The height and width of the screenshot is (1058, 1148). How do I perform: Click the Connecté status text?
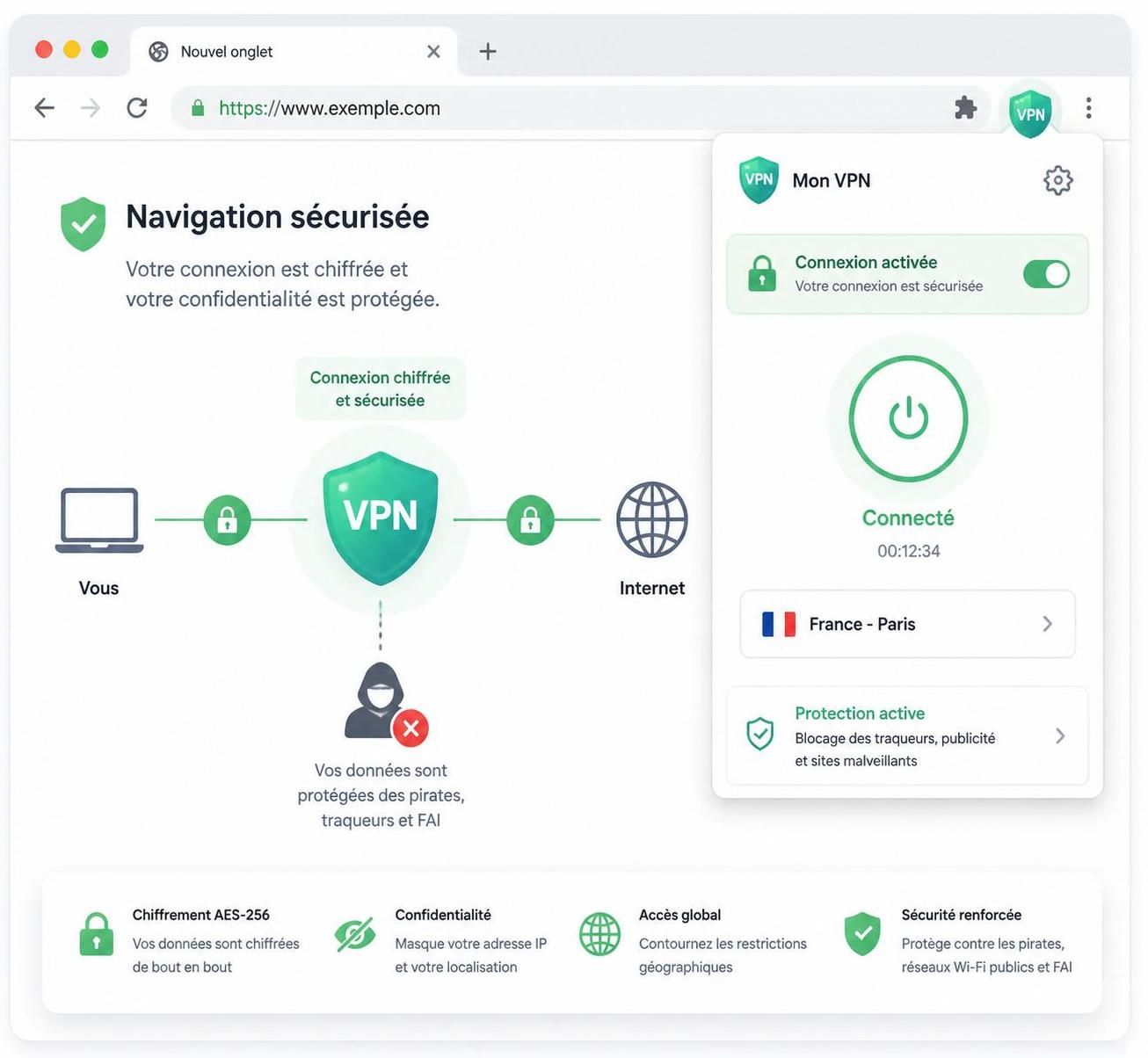click(x=908, y=518)
